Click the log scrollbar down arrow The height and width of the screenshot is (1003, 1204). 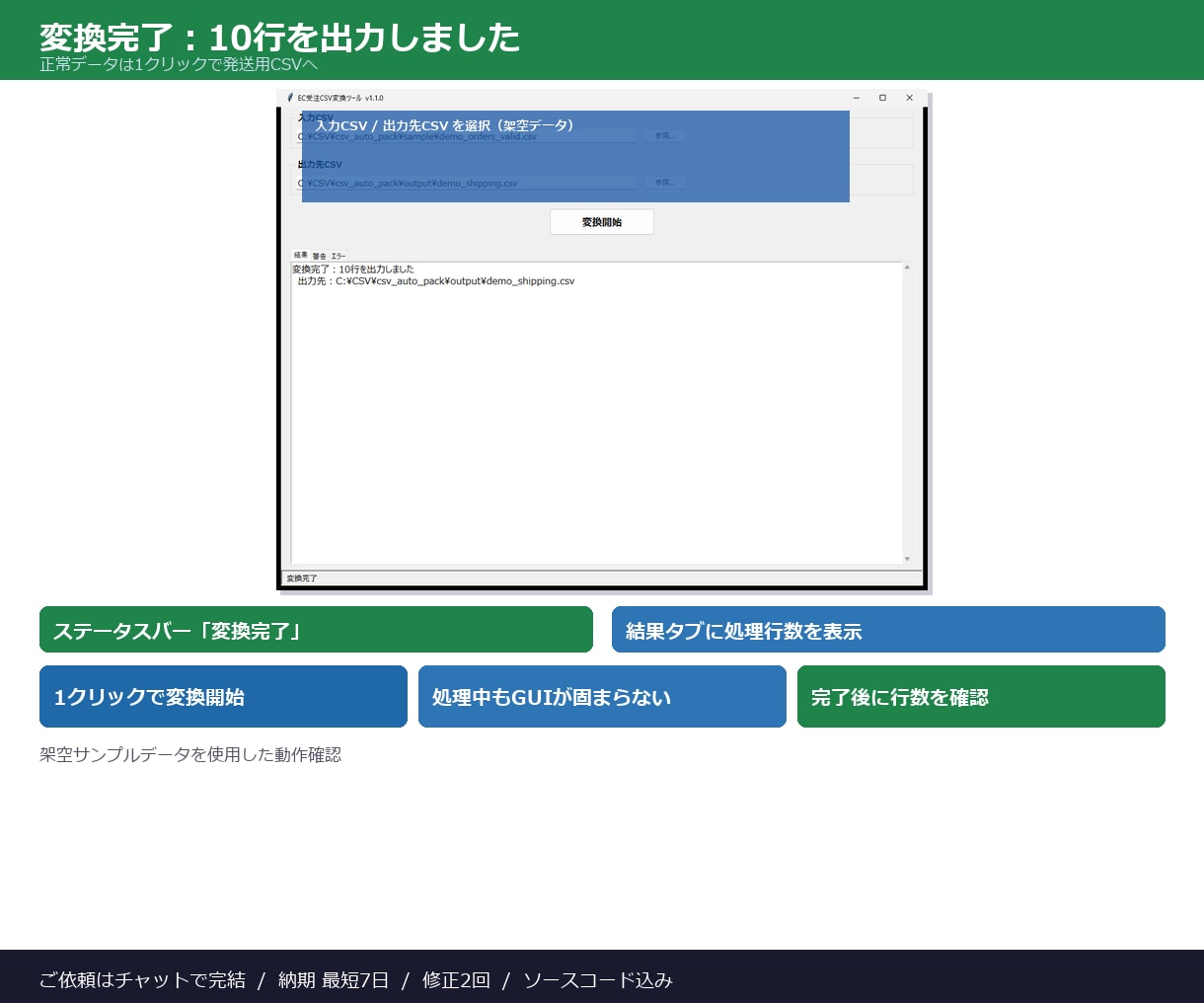point(907,559)
